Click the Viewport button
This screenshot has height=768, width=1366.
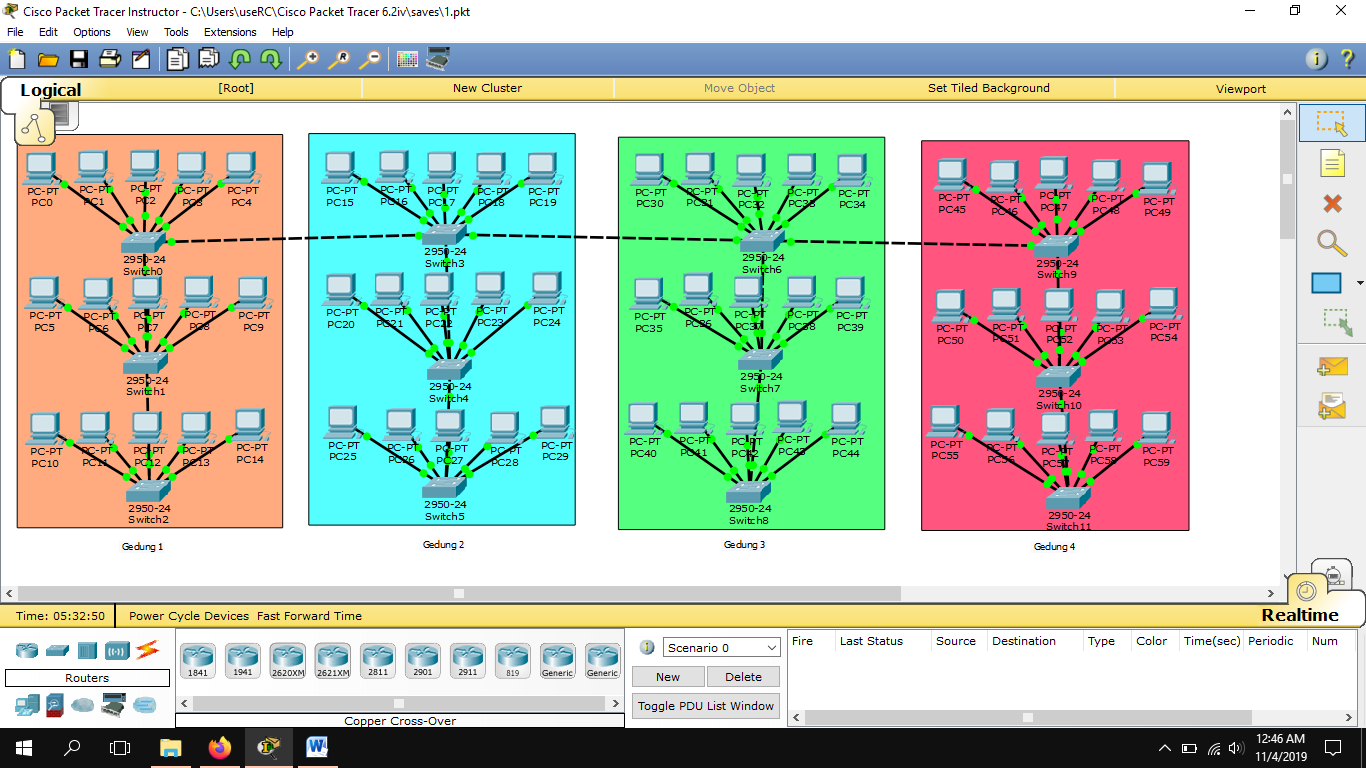1241,88
